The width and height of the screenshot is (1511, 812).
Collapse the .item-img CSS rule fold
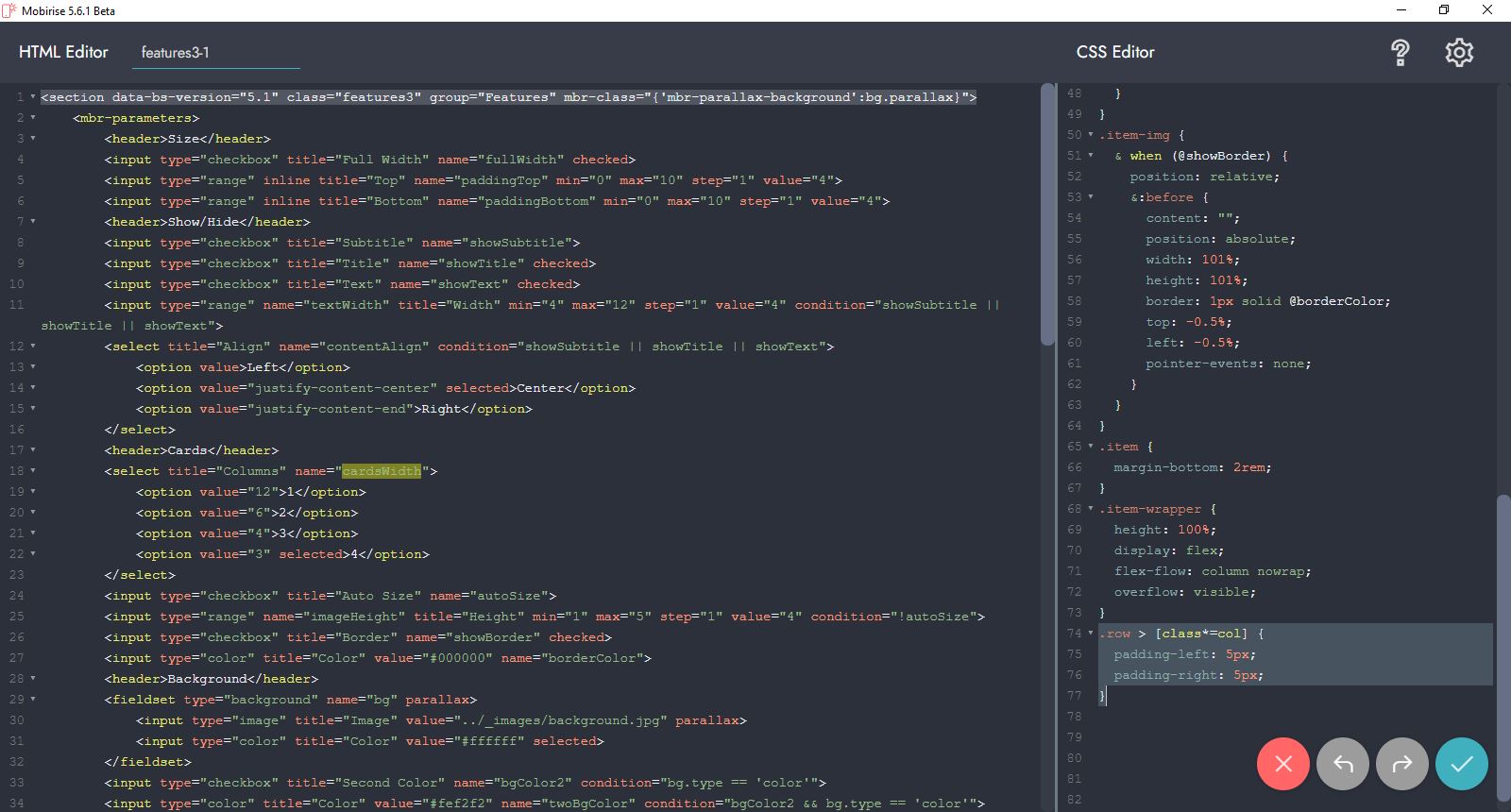click(x=1091, y=135)
